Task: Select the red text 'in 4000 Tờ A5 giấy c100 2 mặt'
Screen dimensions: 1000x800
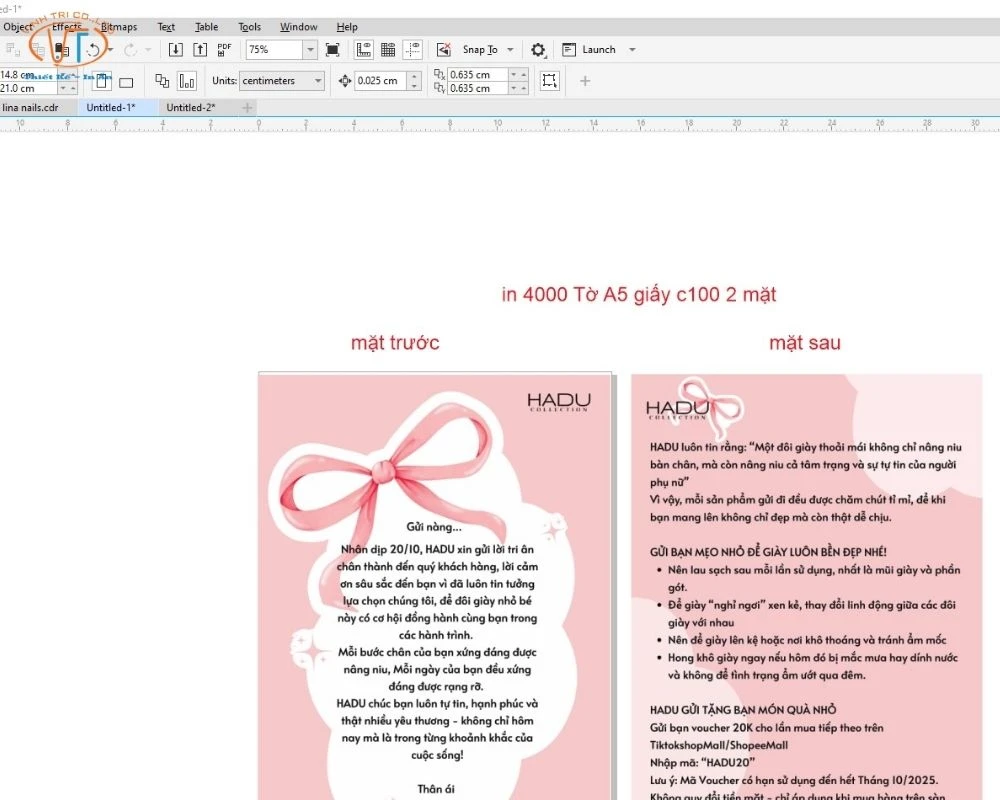Action: [638, 295]
